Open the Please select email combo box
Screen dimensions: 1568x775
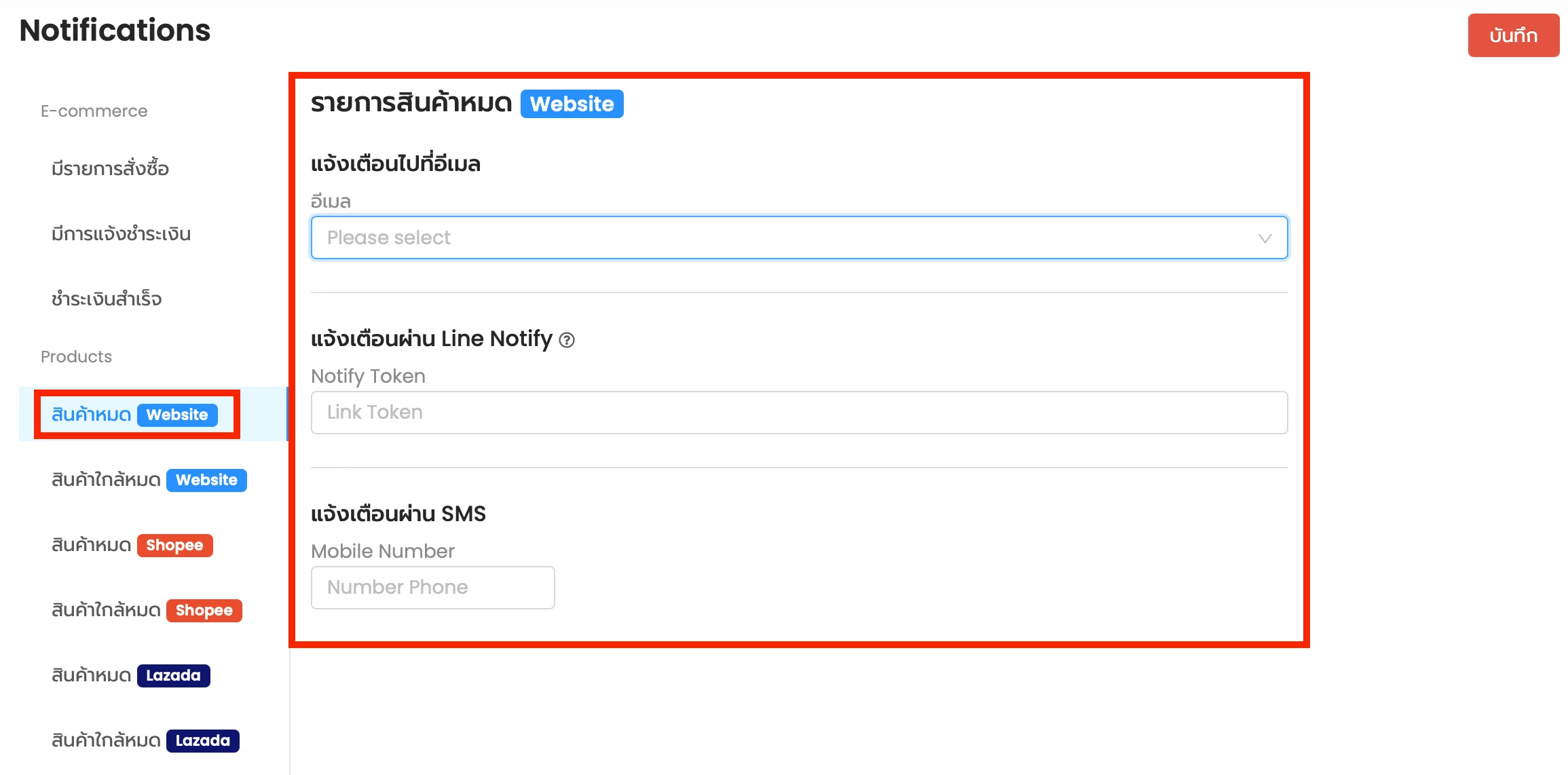(x=799, y=238)
